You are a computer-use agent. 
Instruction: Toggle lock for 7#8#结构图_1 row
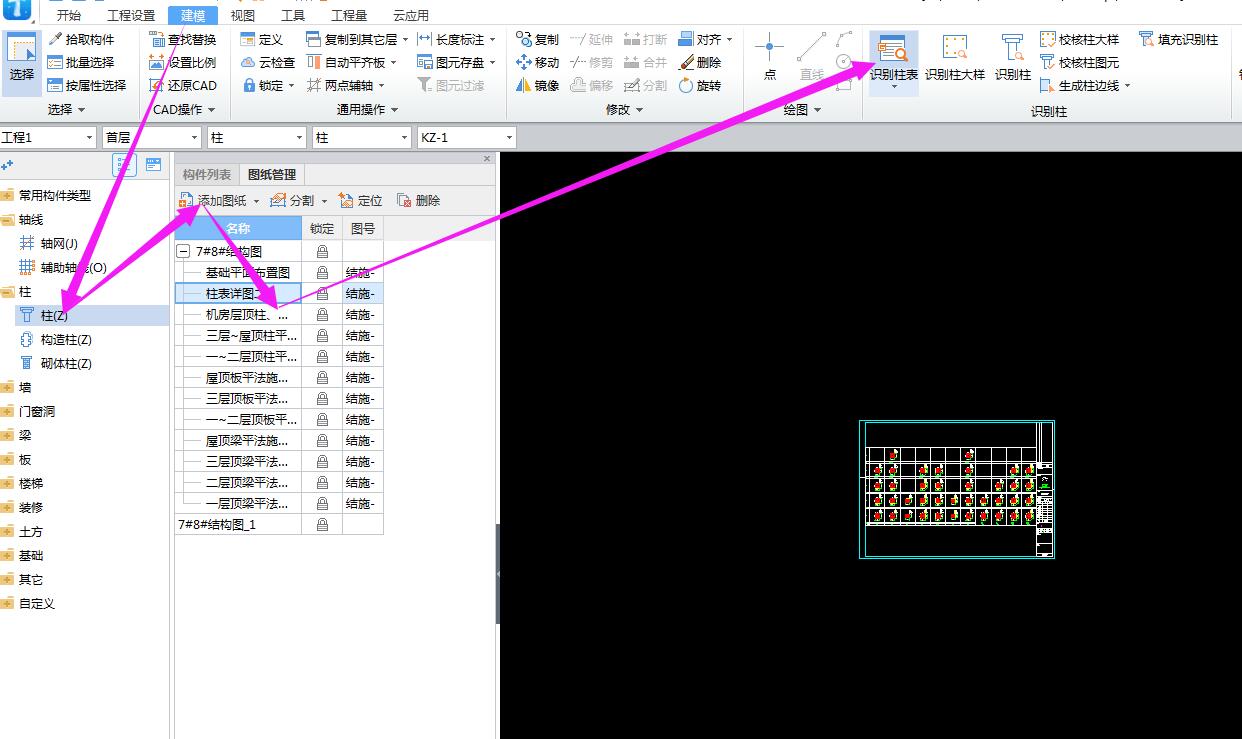[x=322, y=525]
